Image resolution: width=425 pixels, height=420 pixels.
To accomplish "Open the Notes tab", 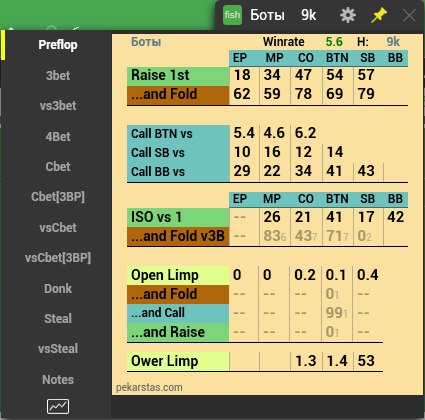I will [58, 379].
